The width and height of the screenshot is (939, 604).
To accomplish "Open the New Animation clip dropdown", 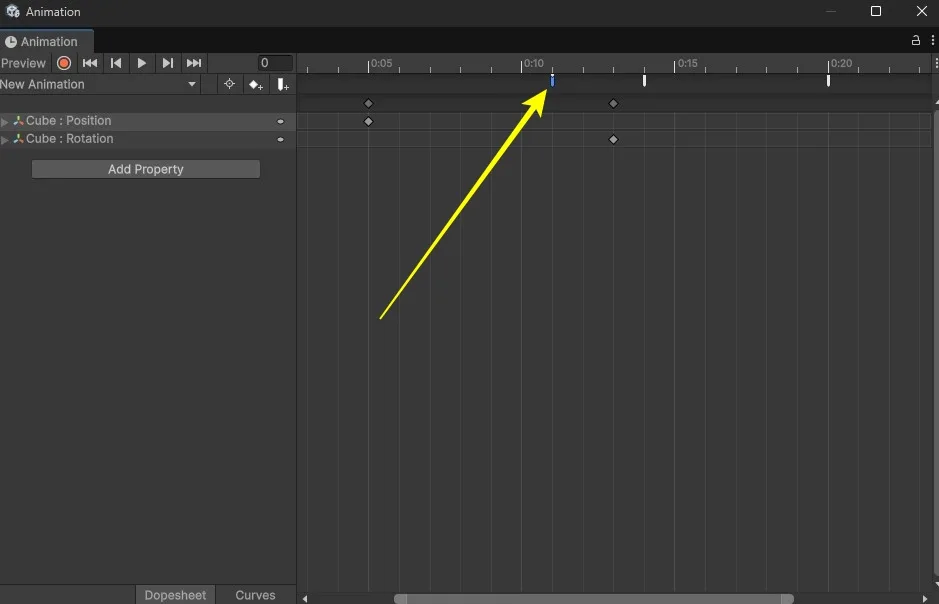I will tap(100, 85).
